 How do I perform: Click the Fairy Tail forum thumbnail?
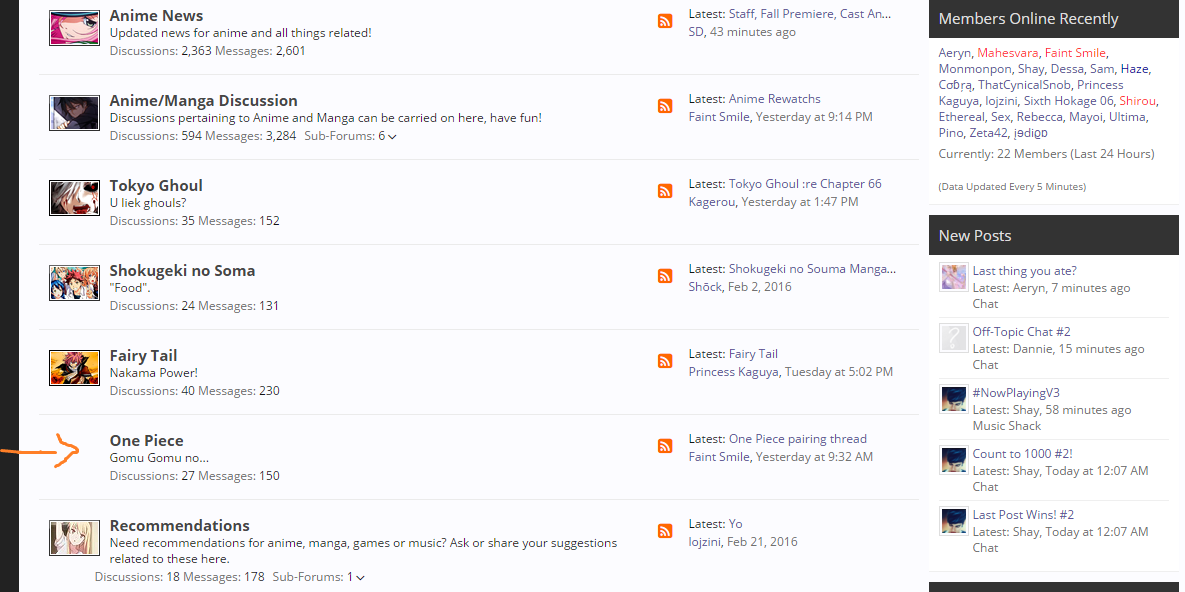[x=74, y=368]
